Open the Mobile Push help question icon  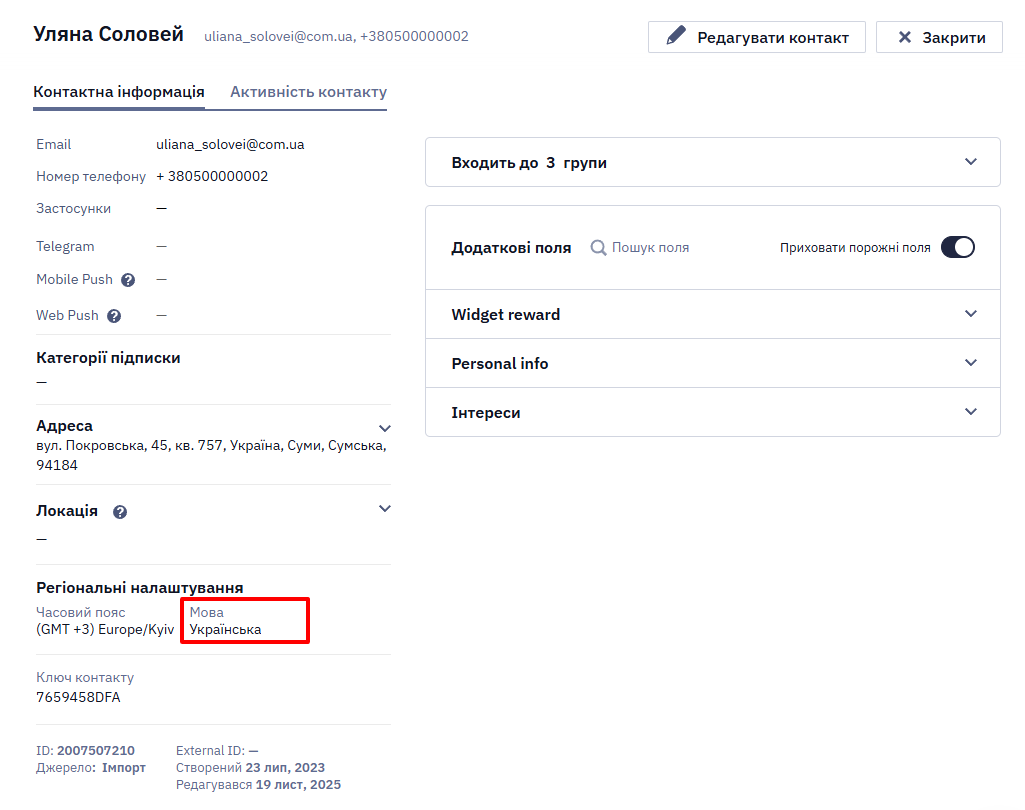click(128, 280)
